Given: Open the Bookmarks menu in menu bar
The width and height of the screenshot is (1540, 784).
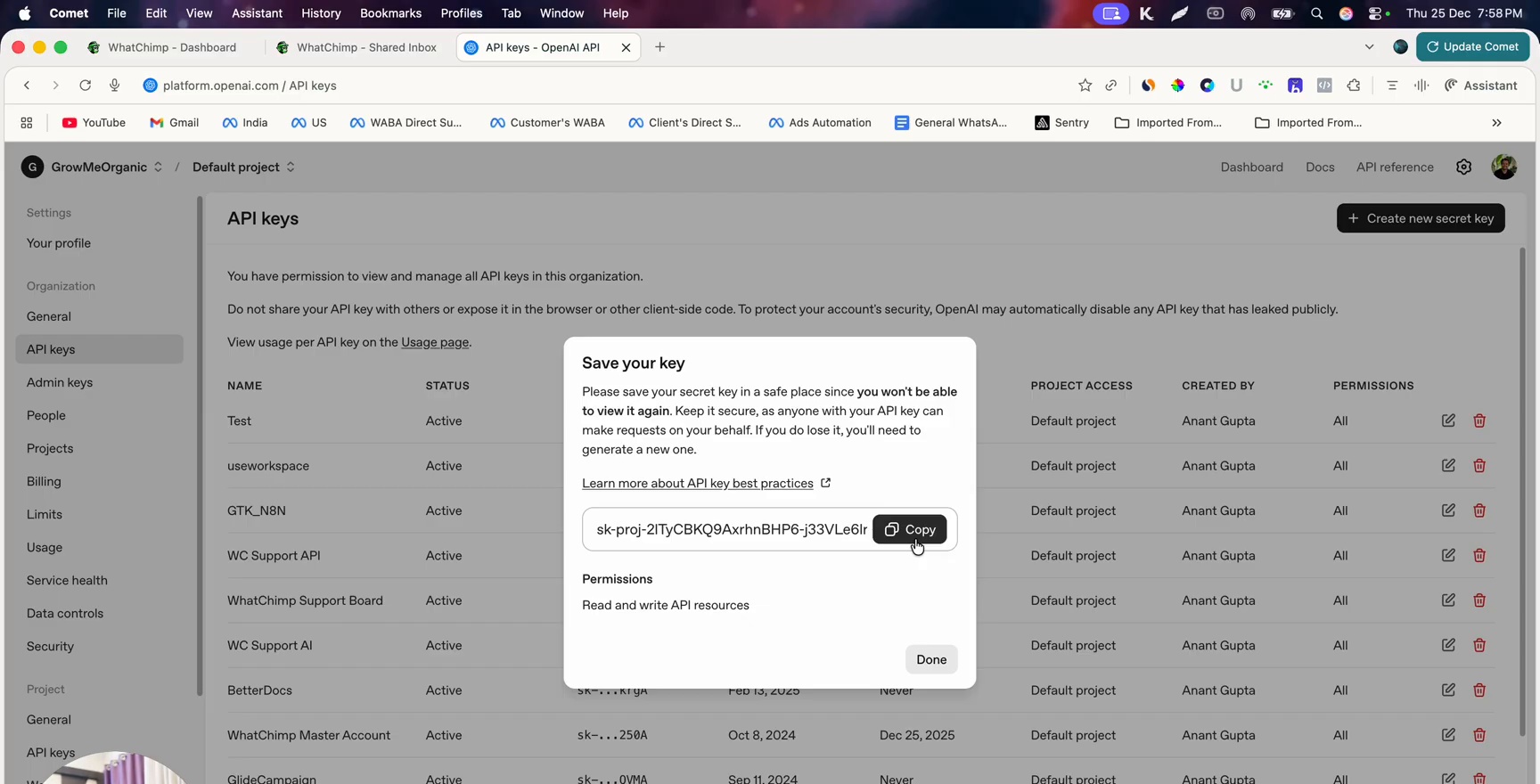Looking at the screenshot, I should point(390,13).
